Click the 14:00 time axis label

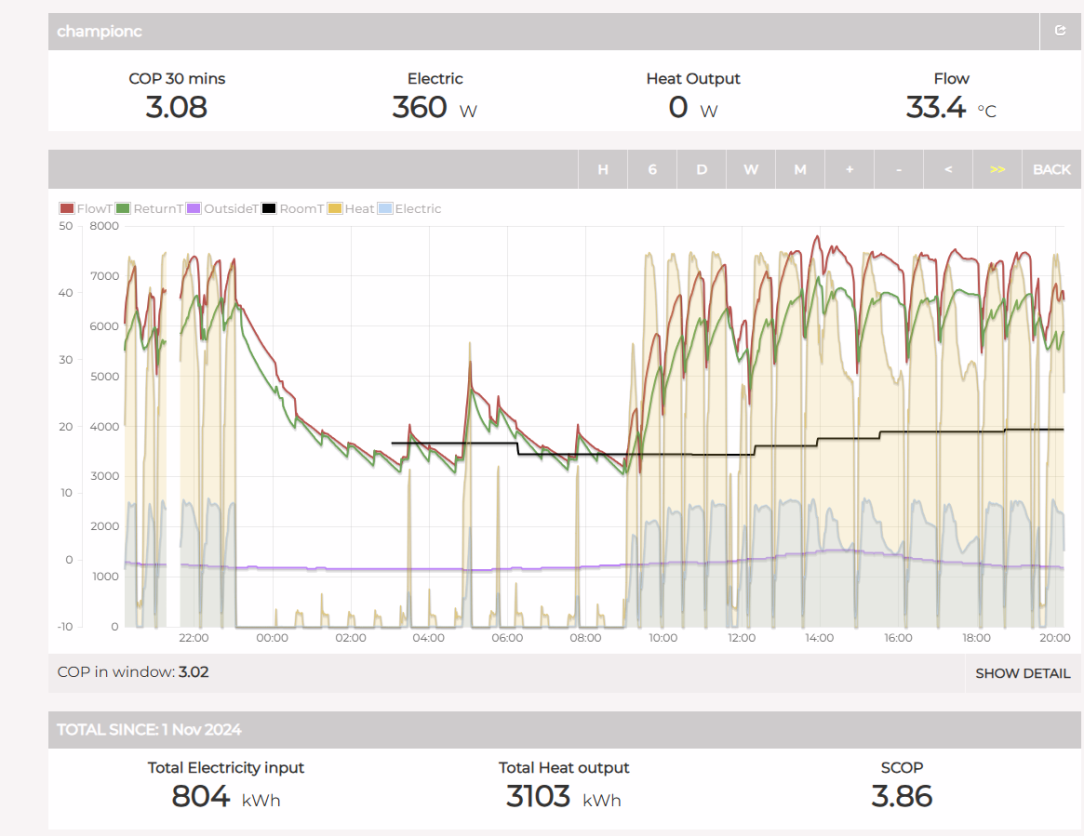tap(819, 638)
